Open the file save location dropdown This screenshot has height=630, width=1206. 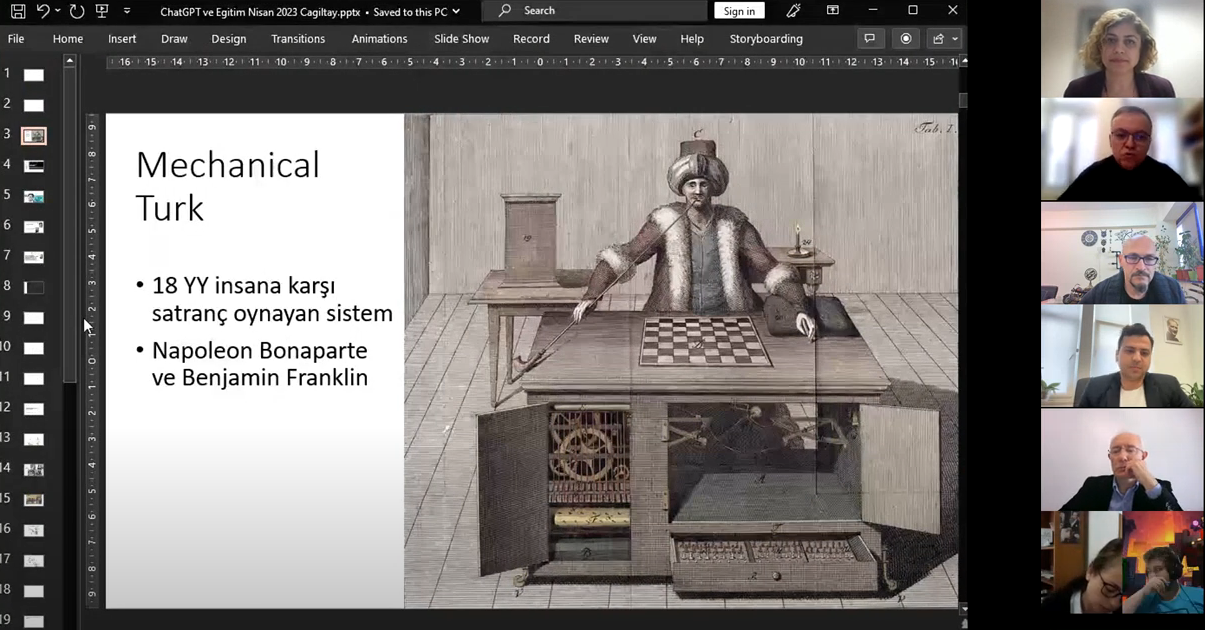pyautogui.click(x=456, y=12)
